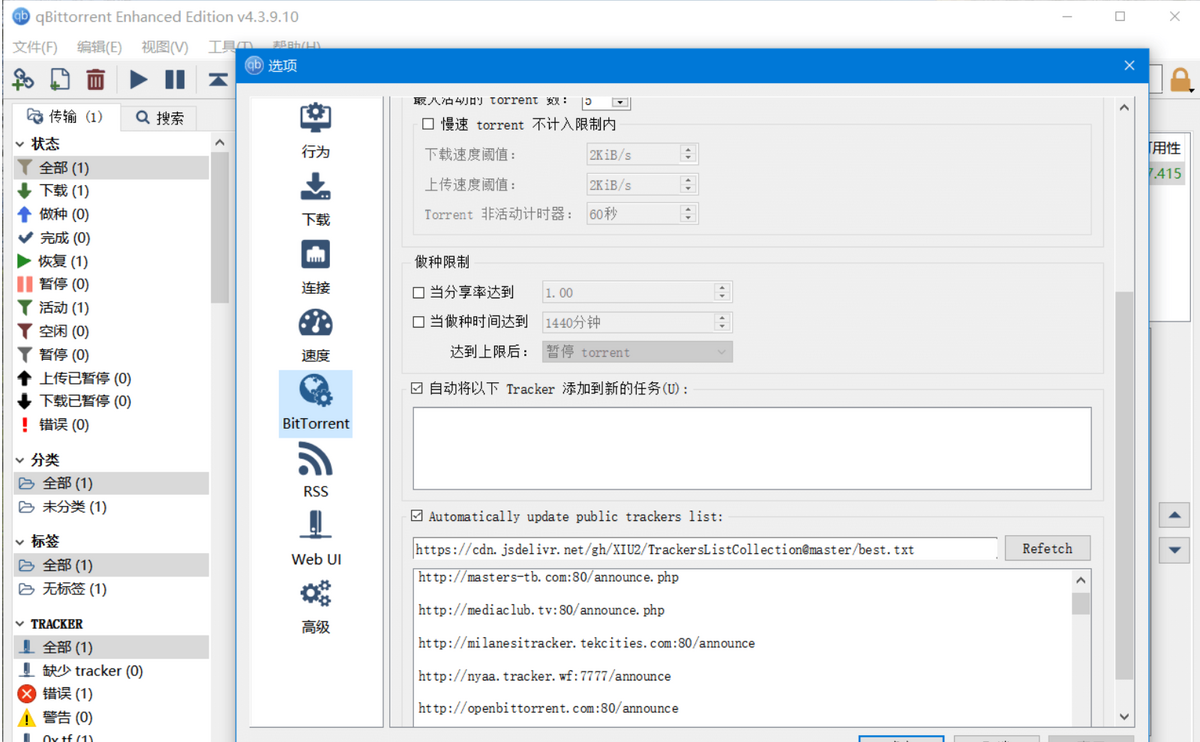1200x742 pixels.
Task: Open the 速度 (Speed) settings page
Action: coord(315,334)
